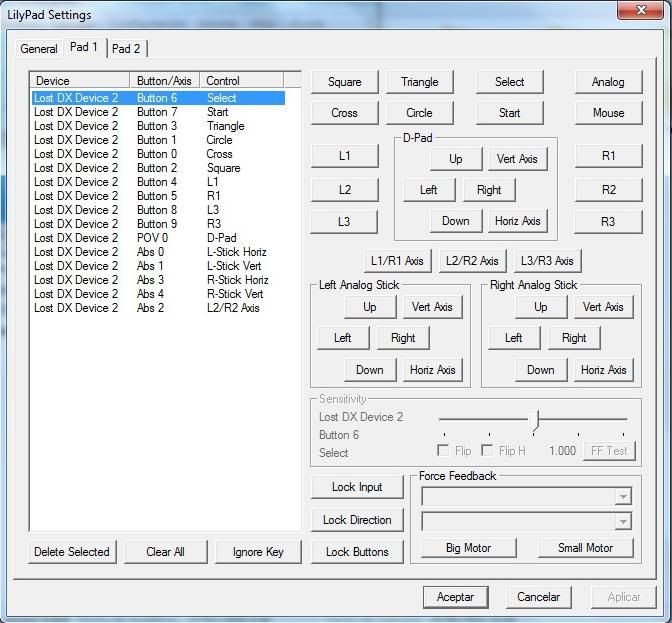Bind the R2 button

(608, 189)
